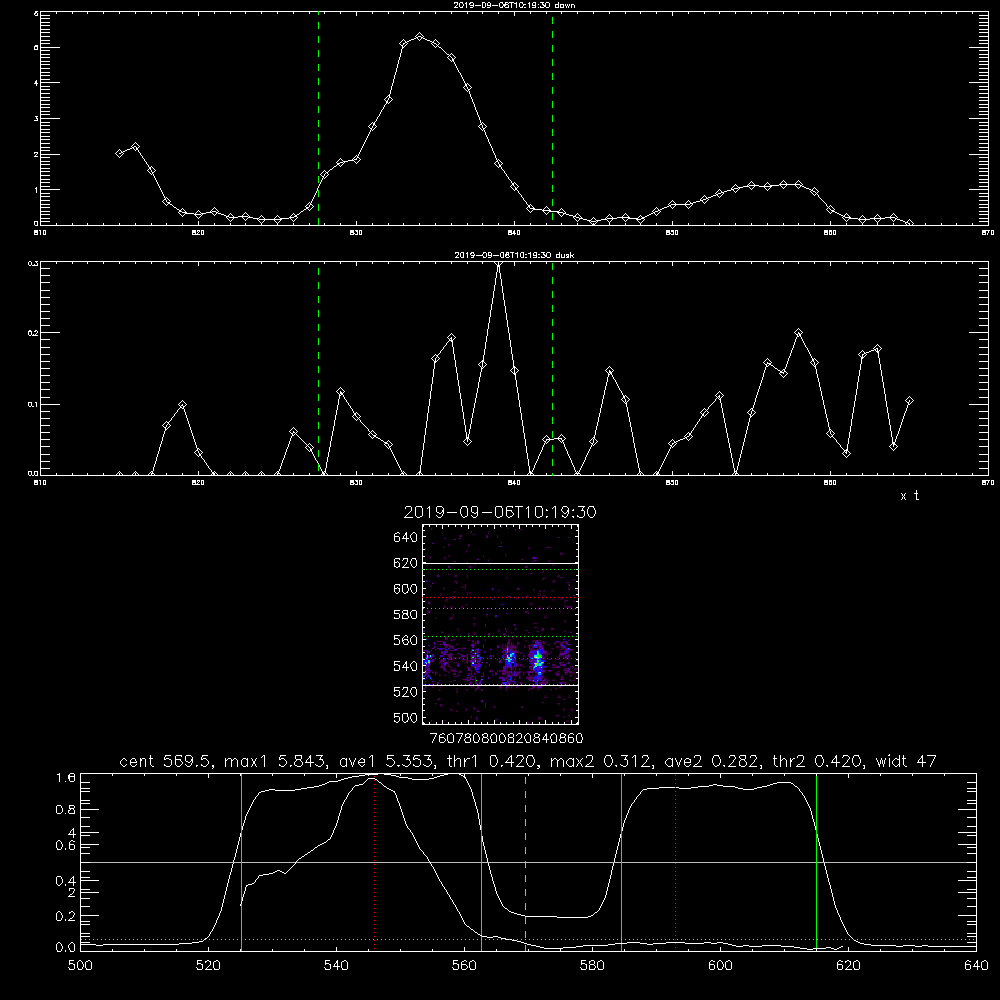Image resolution: width=1000 pixels, height=1000 pixels.
Task: Click the large '2019-09-06T10:19:30' title above the image
Action: (500, 512)
